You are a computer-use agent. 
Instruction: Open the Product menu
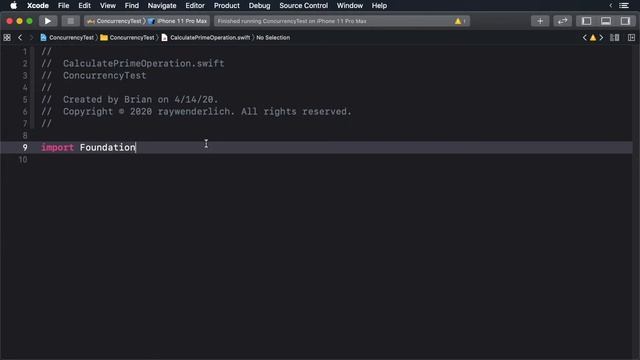click(x=227, y=6)
